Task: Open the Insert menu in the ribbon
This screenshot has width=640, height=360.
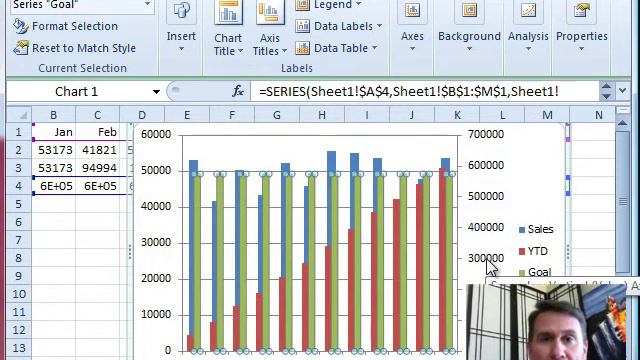Action: 181,36
